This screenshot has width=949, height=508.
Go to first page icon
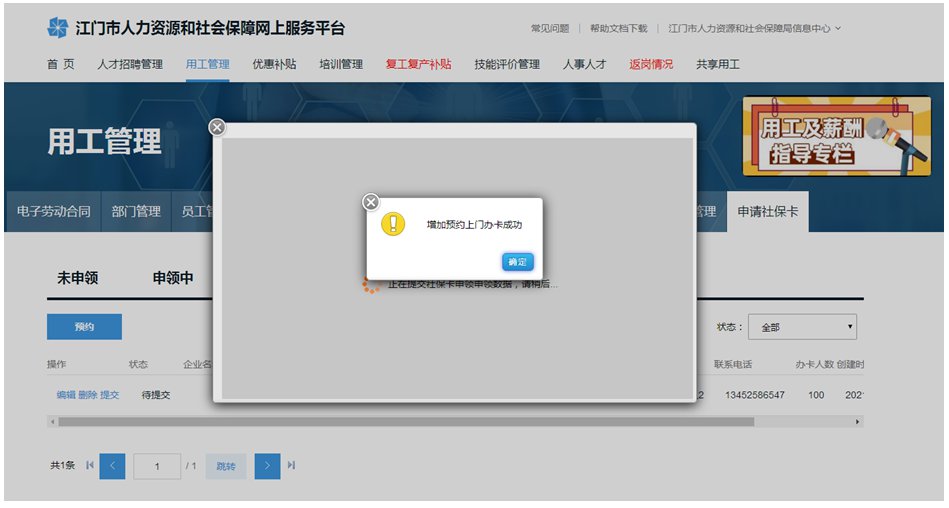(90, 465)
